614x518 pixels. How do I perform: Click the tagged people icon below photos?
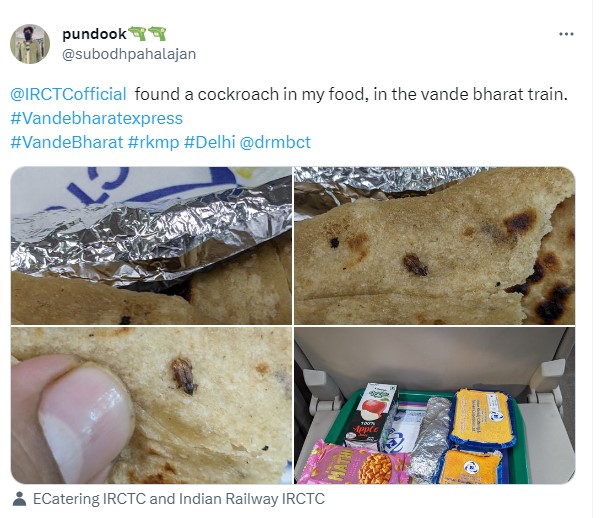point(19,499)
